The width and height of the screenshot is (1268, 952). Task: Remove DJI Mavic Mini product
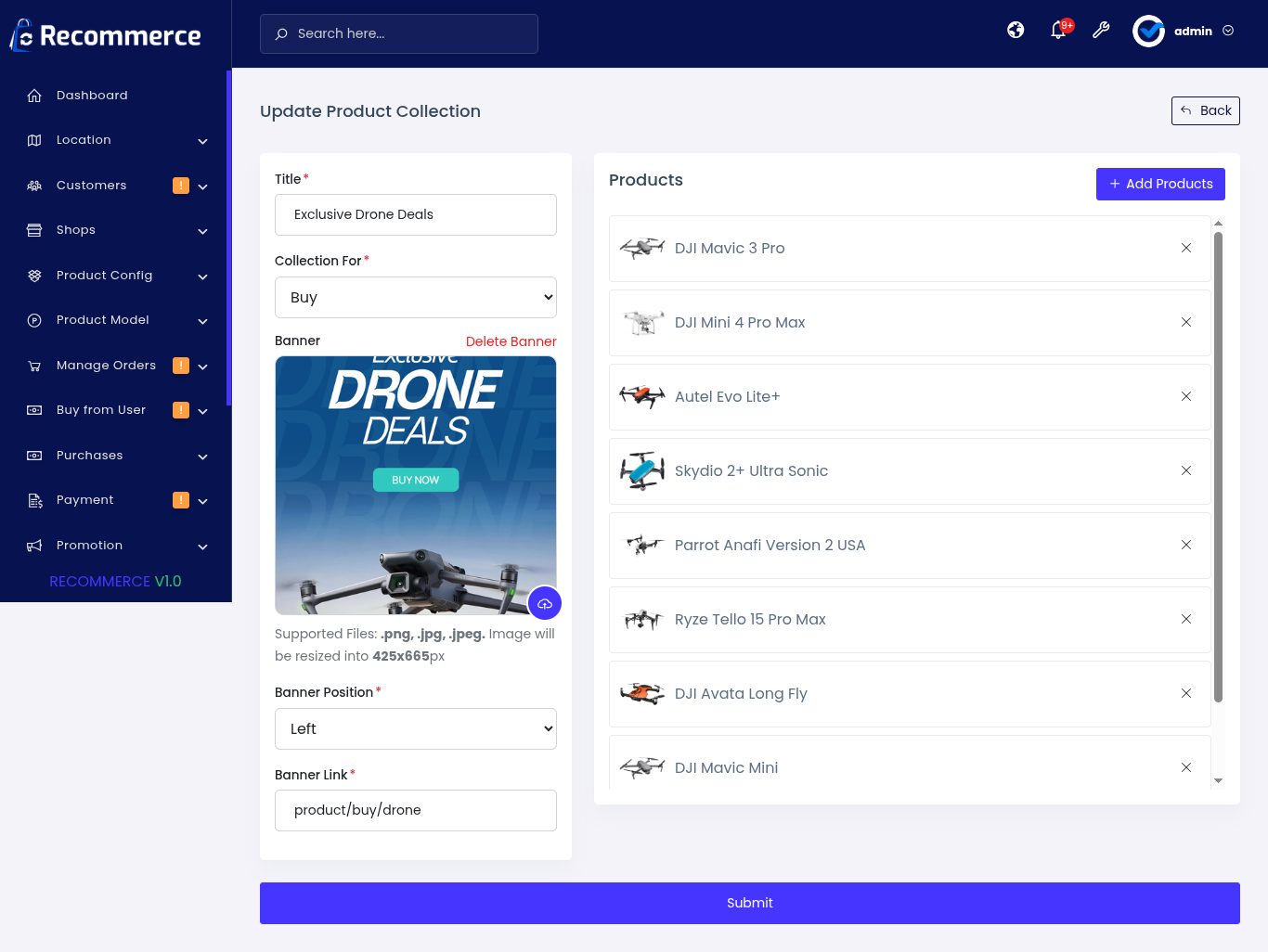point(1186,767)
